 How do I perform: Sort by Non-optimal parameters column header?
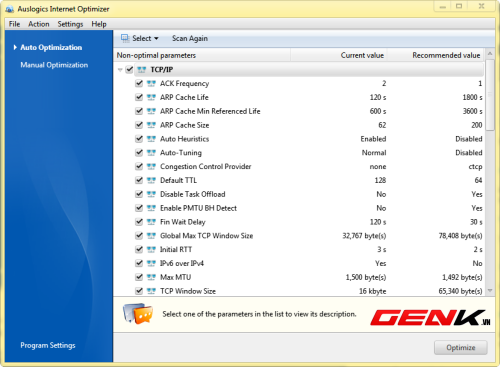click(202, 55)
